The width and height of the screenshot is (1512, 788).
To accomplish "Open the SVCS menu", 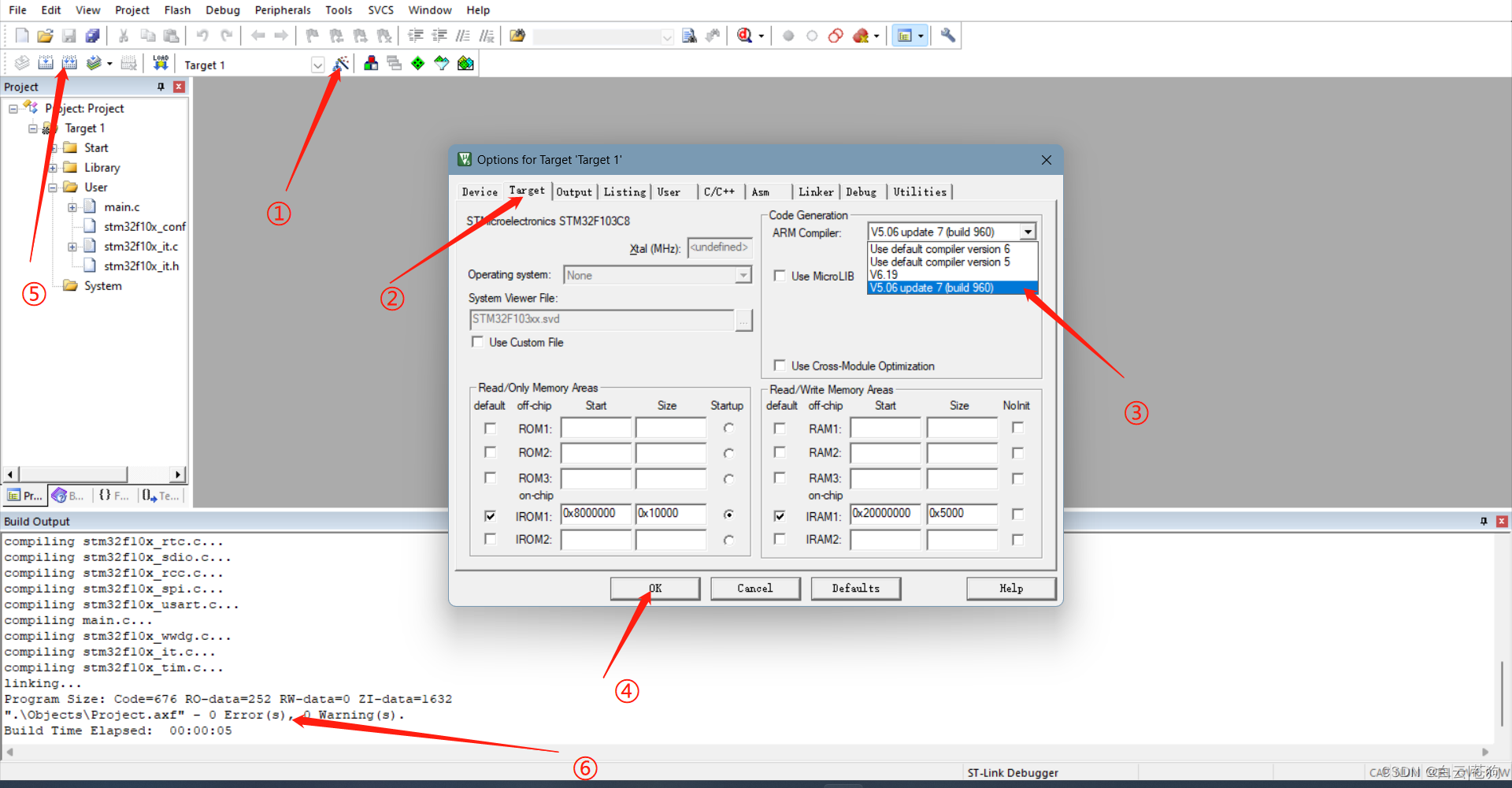I will click(381, 10).
